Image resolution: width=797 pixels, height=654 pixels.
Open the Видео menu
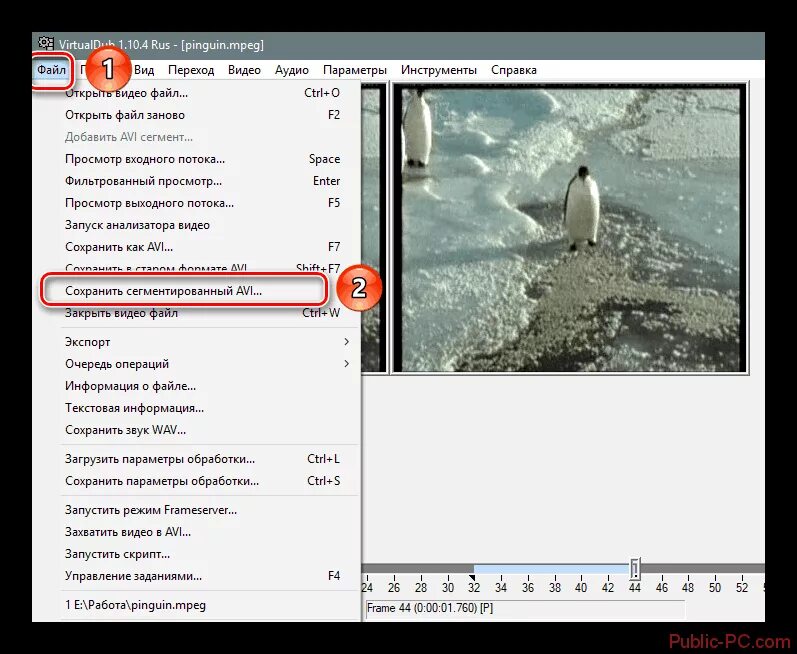(244, 70)
